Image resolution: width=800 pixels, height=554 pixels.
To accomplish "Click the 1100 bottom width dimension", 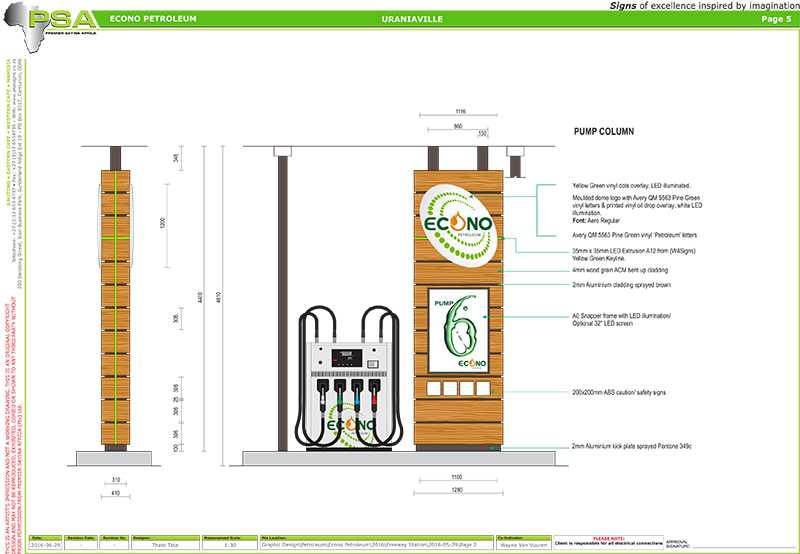I will tap(457, 477).
